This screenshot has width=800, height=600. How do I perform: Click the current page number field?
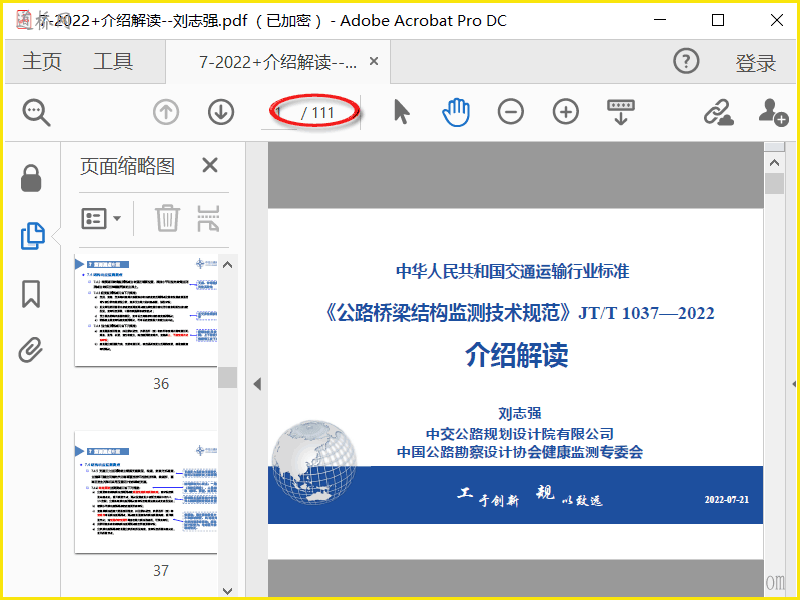click(279, 112)
